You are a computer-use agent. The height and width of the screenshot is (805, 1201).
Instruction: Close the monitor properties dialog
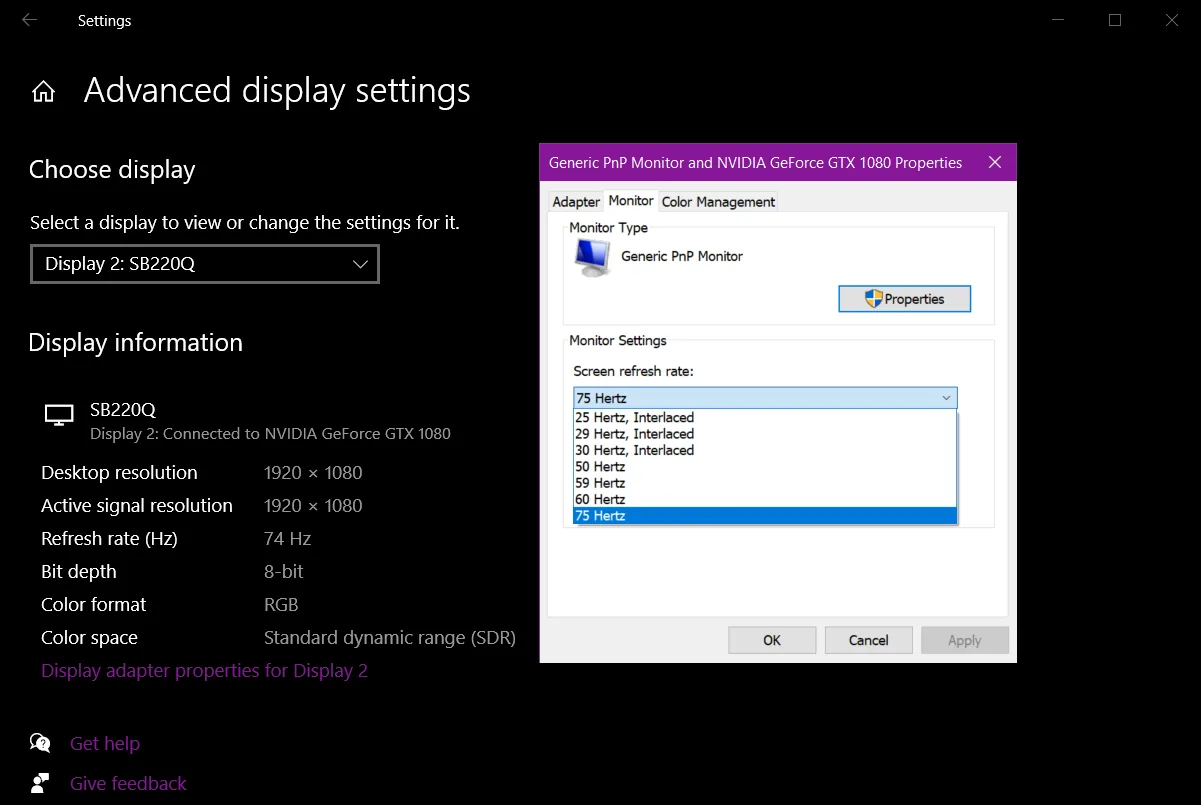coord(994,161)
